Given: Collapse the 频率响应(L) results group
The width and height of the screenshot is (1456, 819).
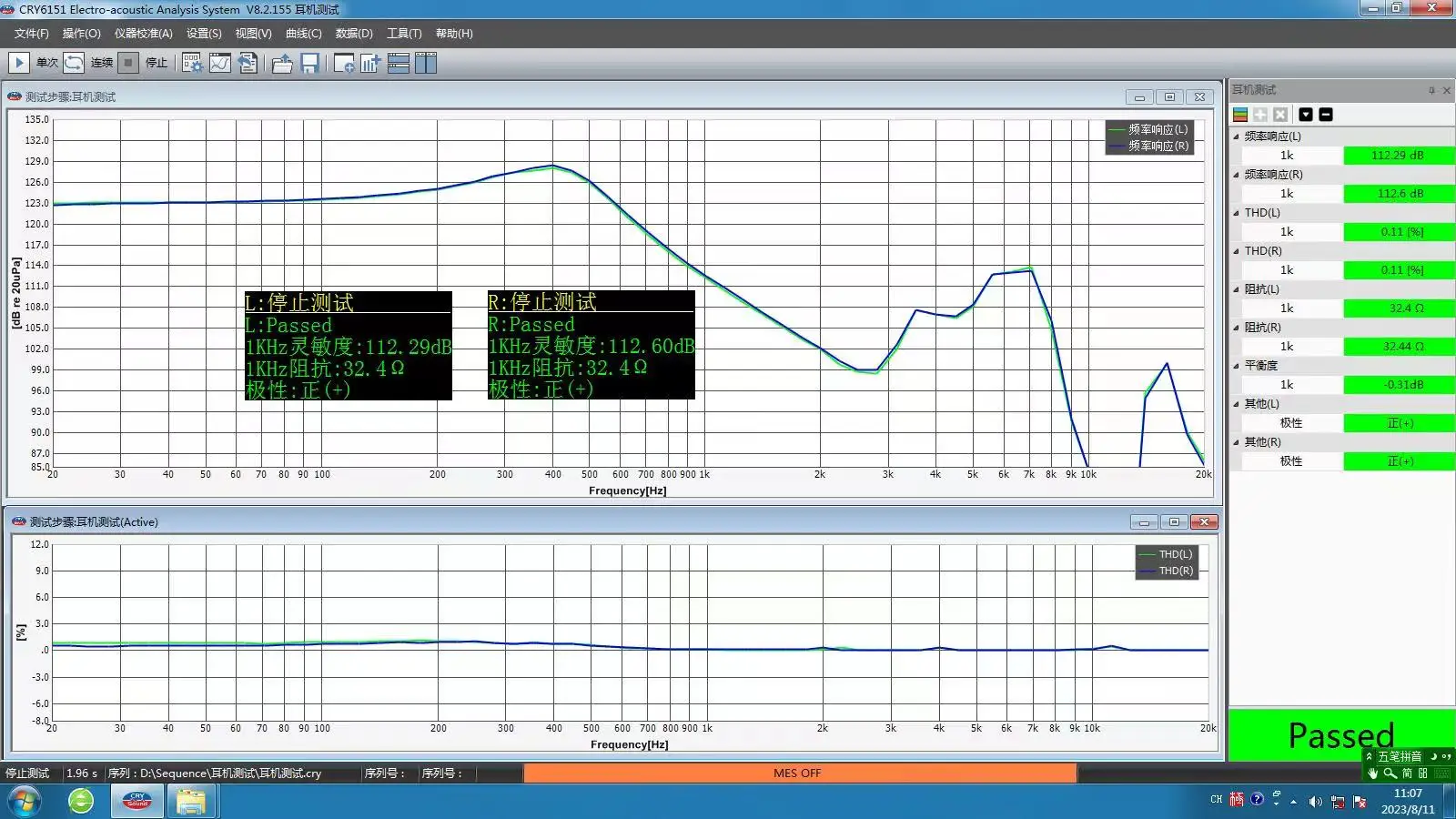Looking at the screenshot, I should pyautogui.click(x=1237, y=136).
